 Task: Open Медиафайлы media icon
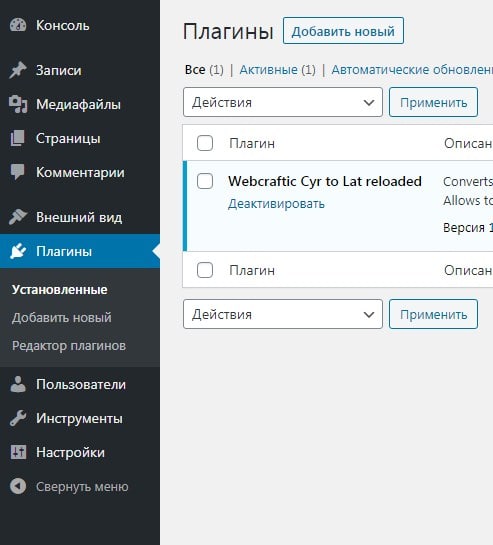(x=18, y=104)
